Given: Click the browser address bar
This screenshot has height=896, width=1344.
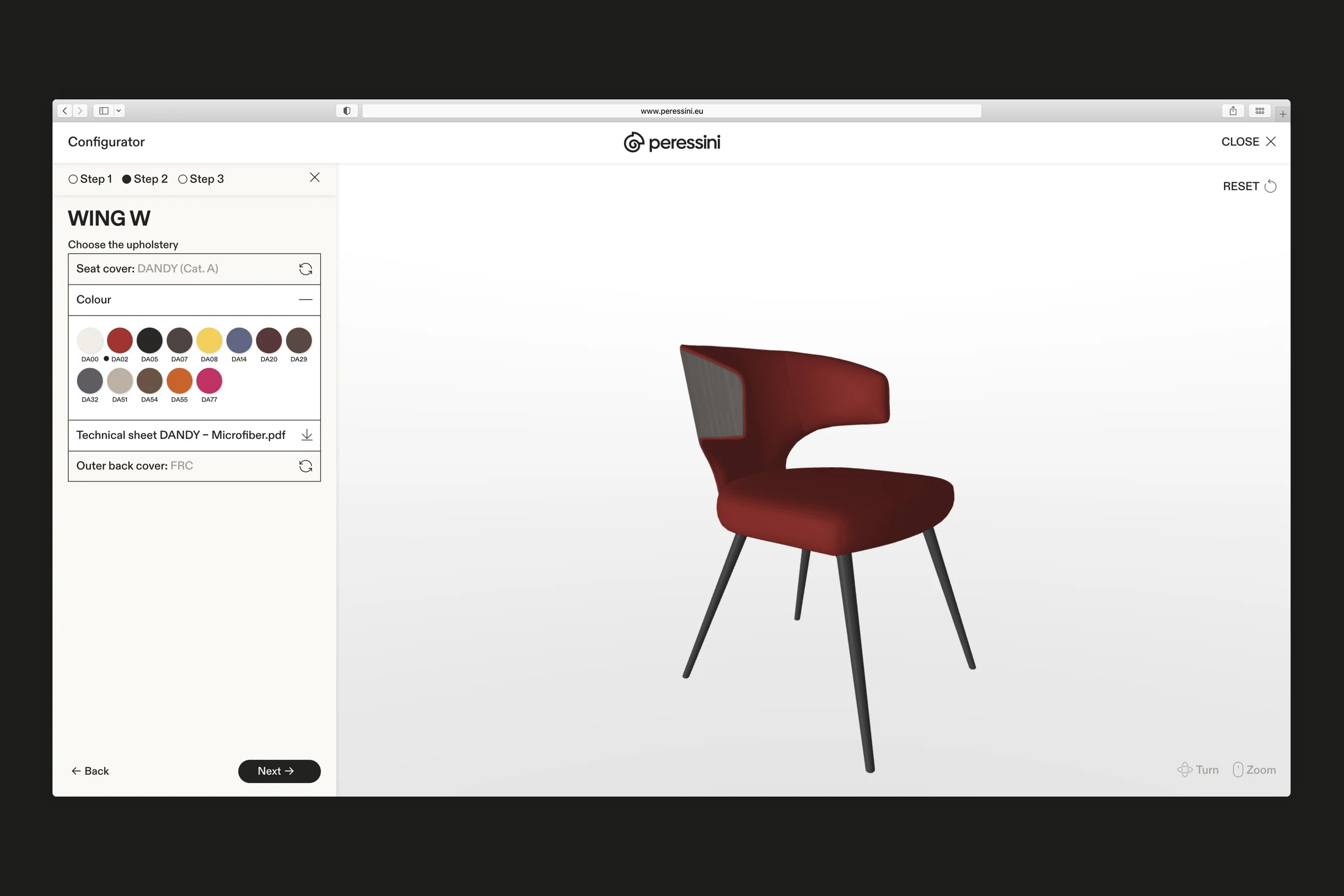Looking at the screenshot, I should [x=672, y=111].
